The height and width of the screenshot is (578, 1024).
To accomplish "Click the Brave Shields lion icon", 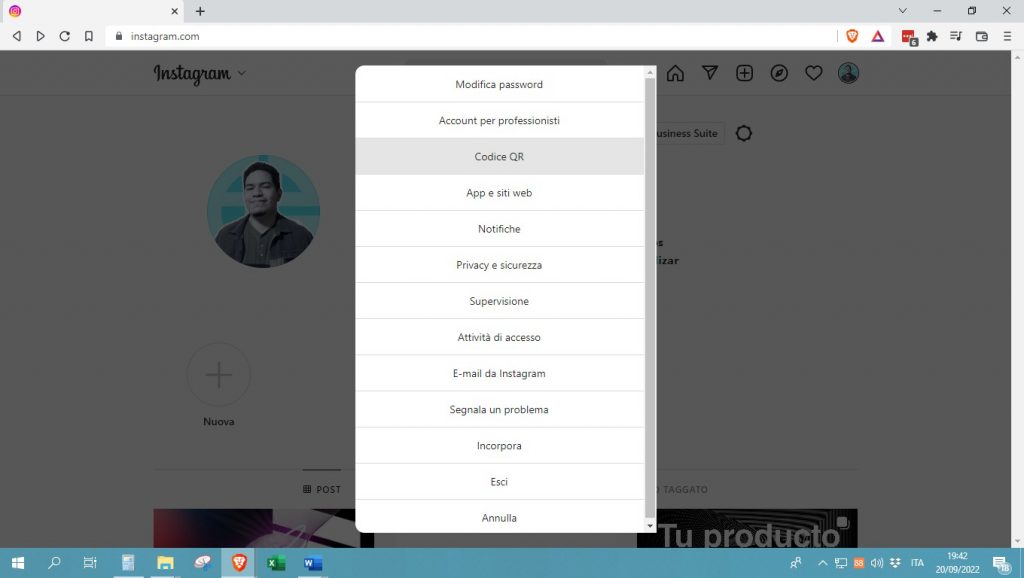I will 852,36.
